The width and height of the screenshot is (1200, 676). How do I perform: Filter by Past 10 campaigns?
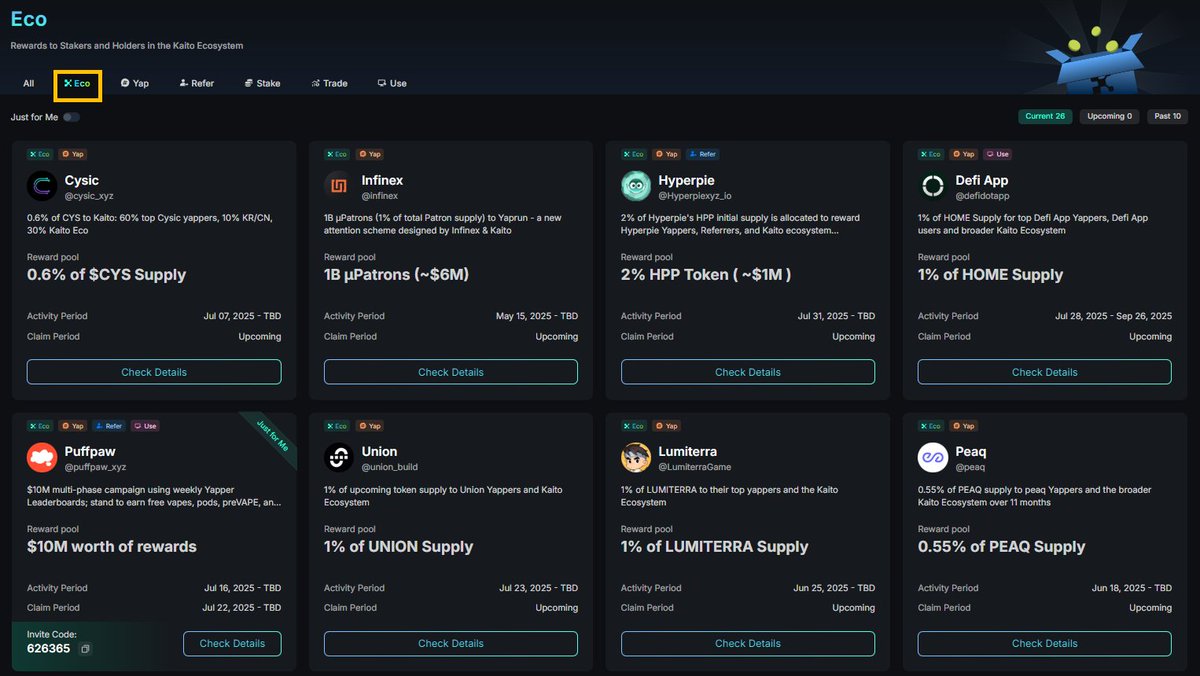(x=1167, y=116)
